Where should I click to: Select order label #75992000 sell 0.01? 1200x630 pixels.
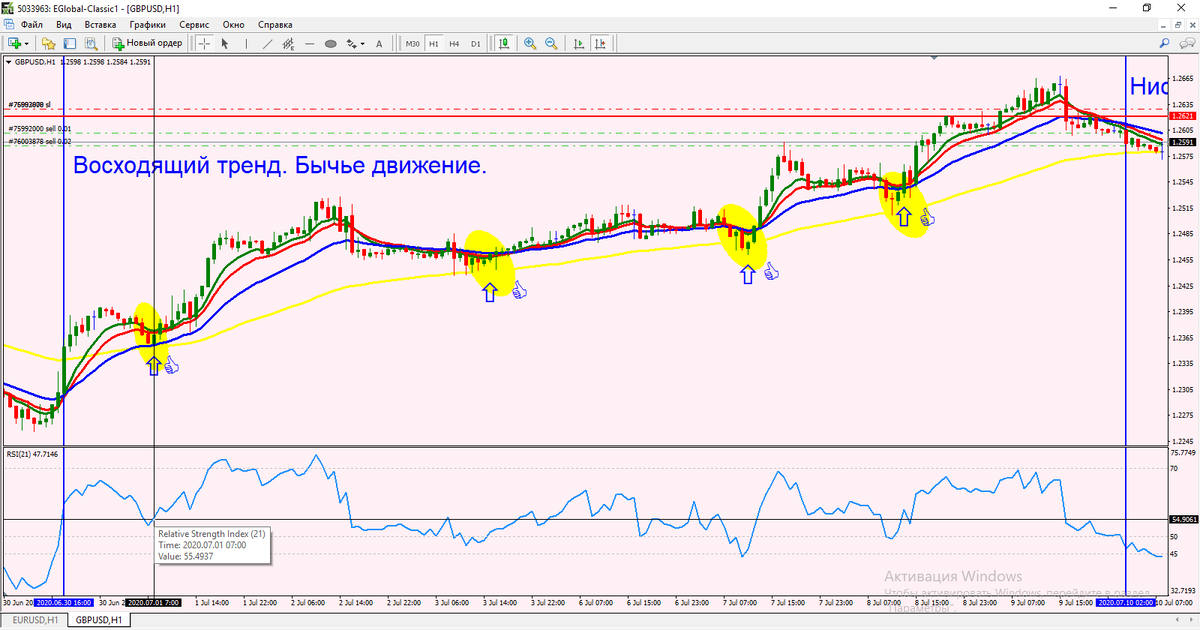(40, 129)
